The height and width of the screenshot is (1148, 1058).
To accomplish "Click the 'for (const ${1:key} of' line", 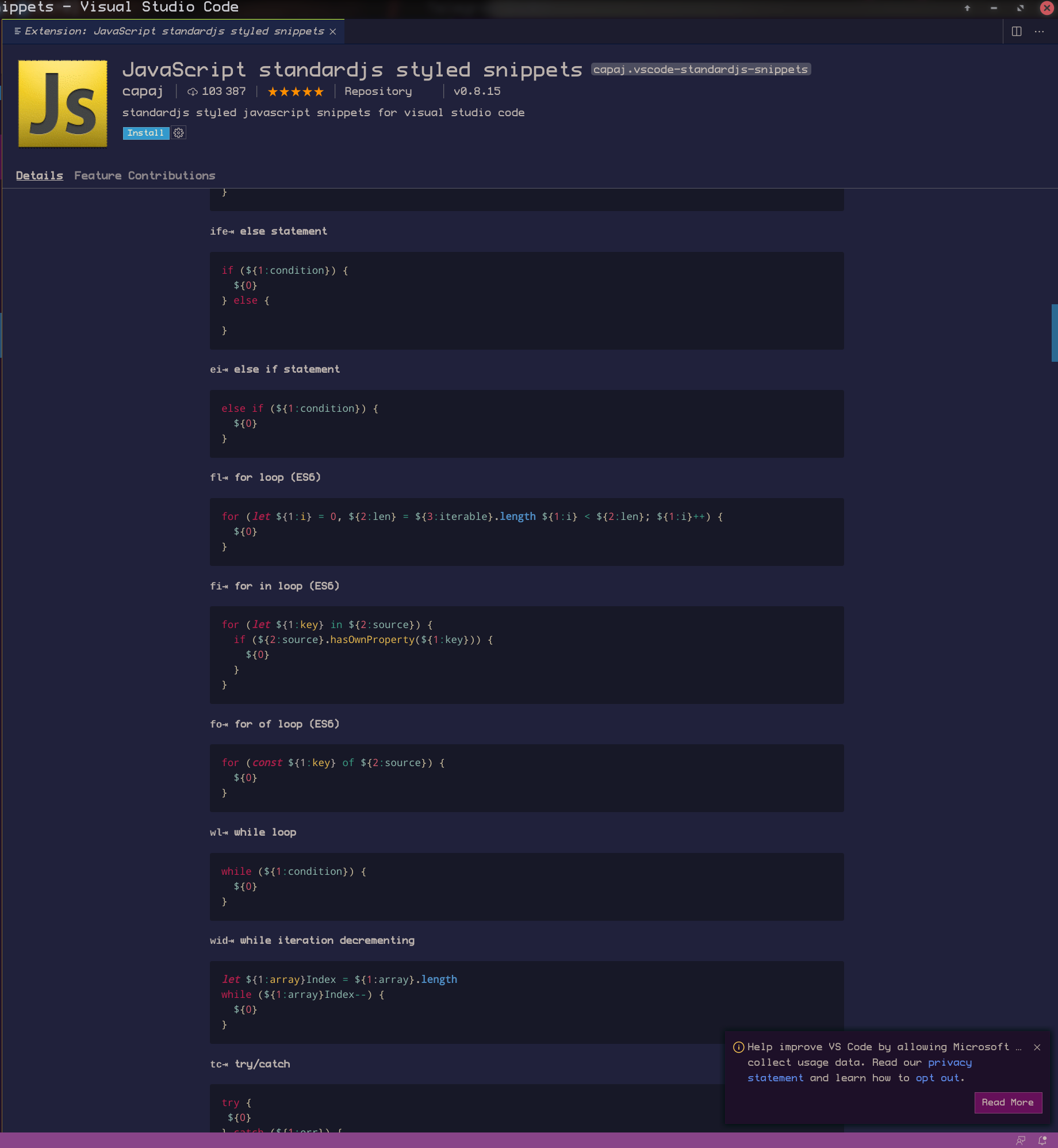I will click(x=333, y=763).
